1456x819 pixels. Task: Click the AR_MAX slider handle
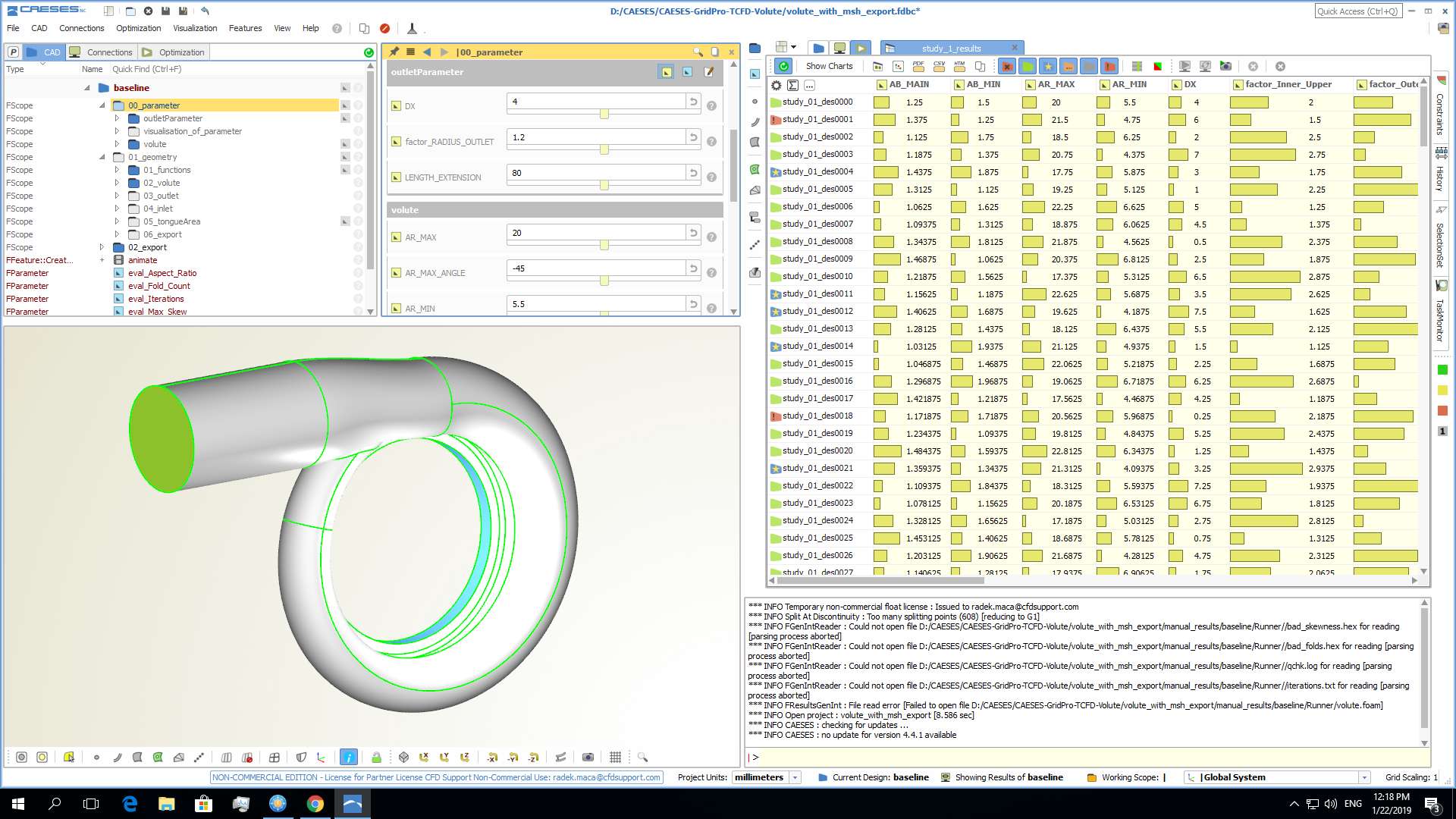(604, 245)
